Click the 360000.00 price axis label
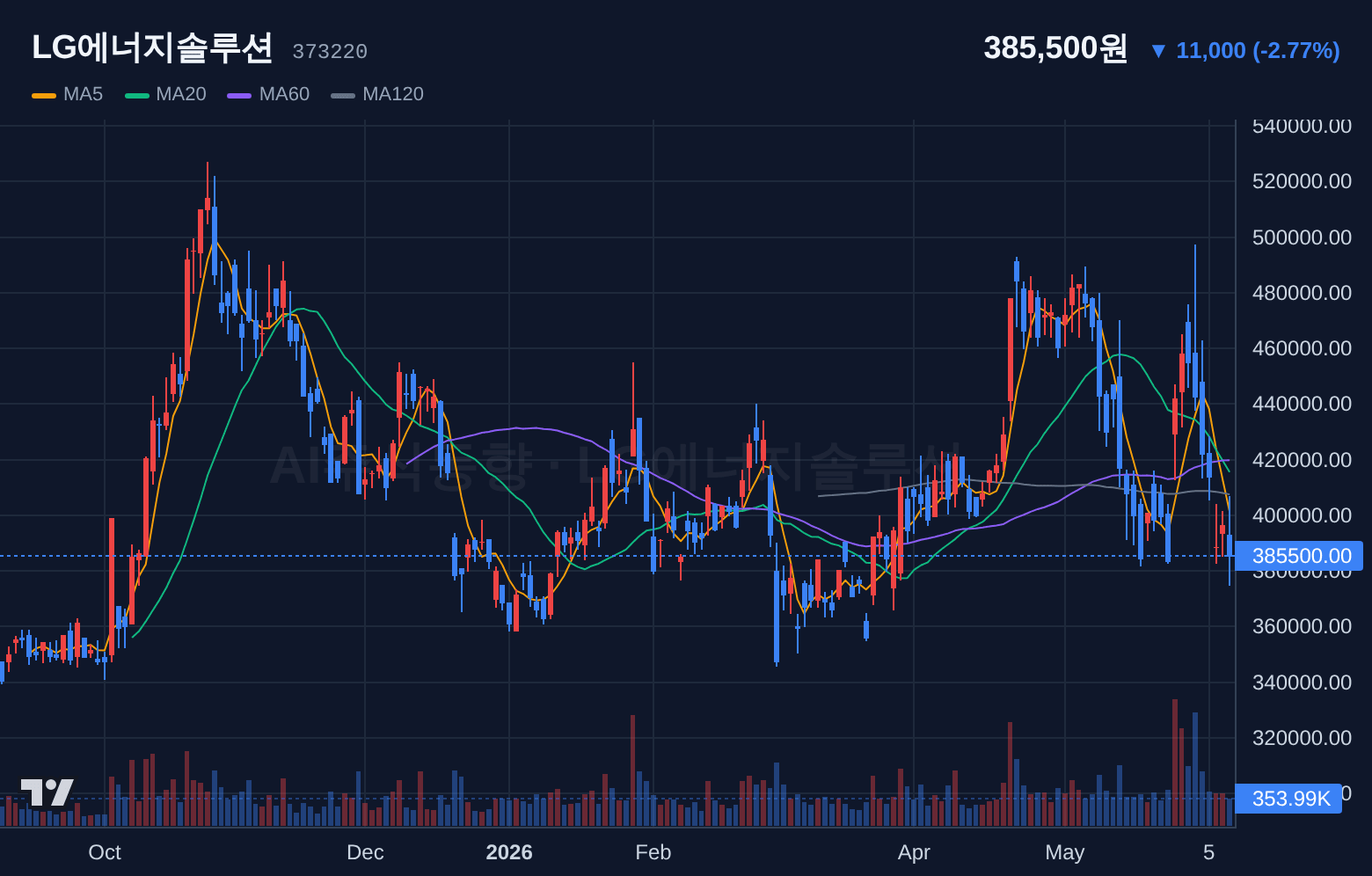Image resolution: width=1372 pixels, height=876 pixels. pos(1302,626)
